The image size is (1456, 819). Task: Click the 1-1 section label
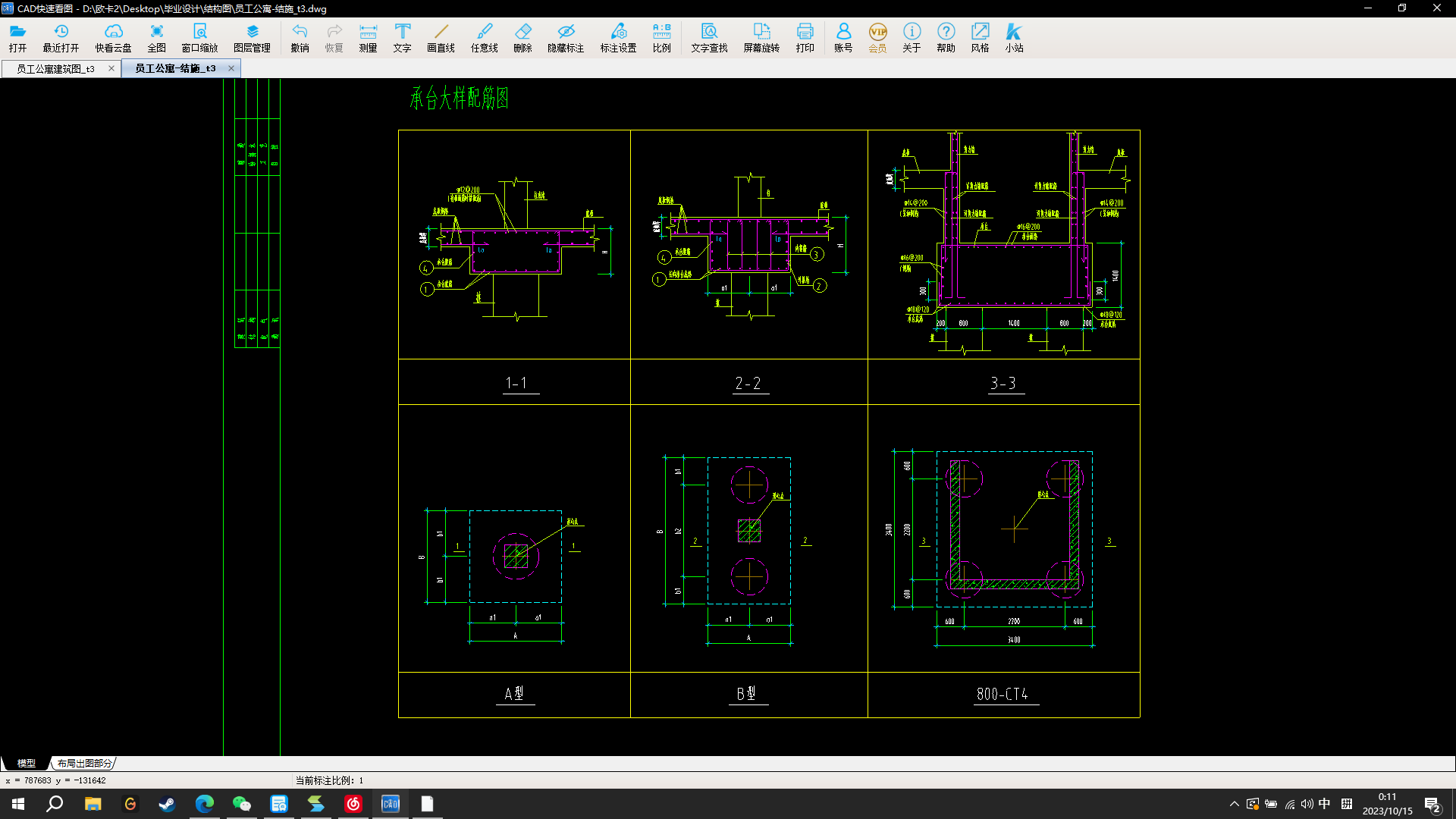click(x=516, y=384)
